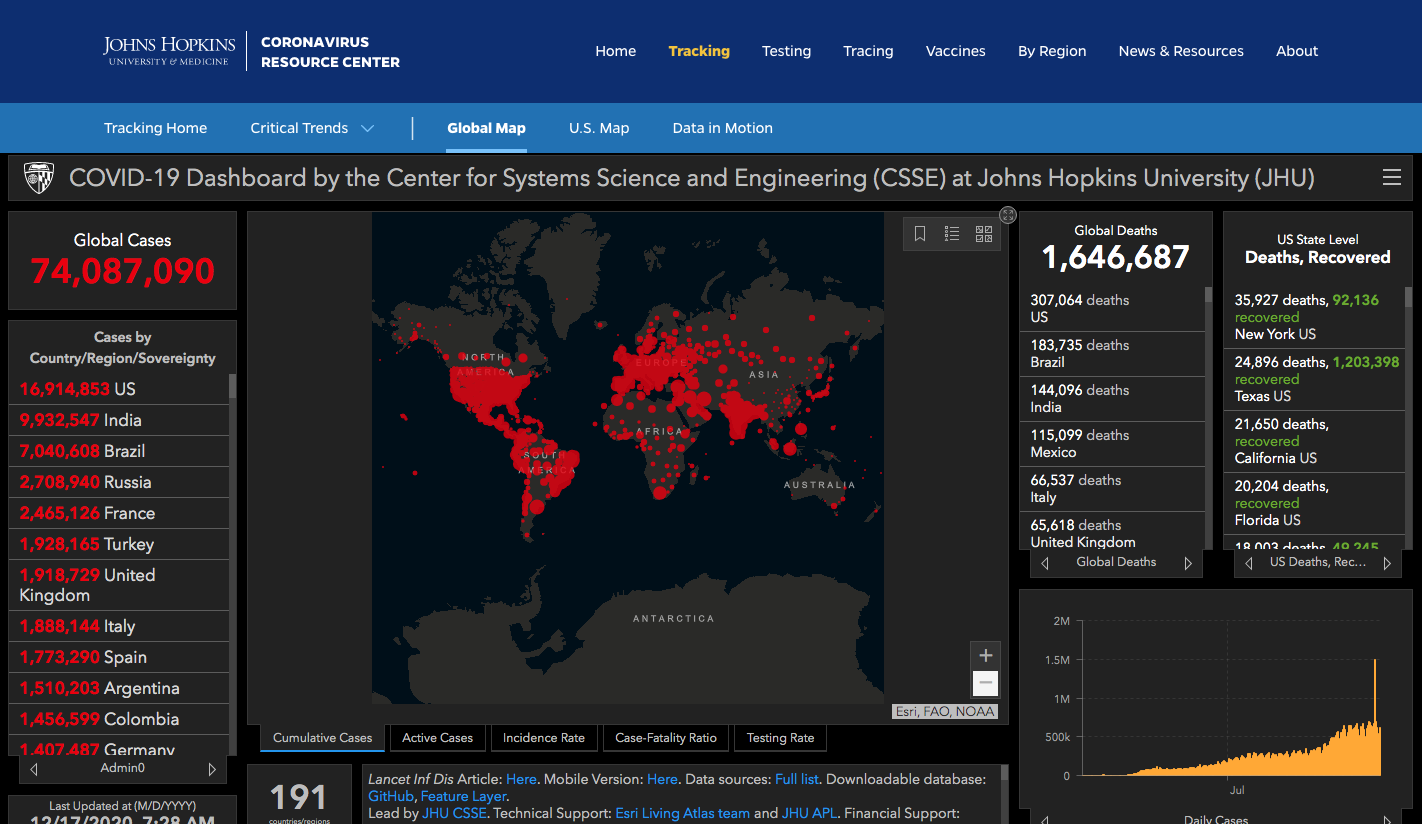Open the Vaccines navigation item
This screenshot has width=1422, height=824.
tap(955, 51)
